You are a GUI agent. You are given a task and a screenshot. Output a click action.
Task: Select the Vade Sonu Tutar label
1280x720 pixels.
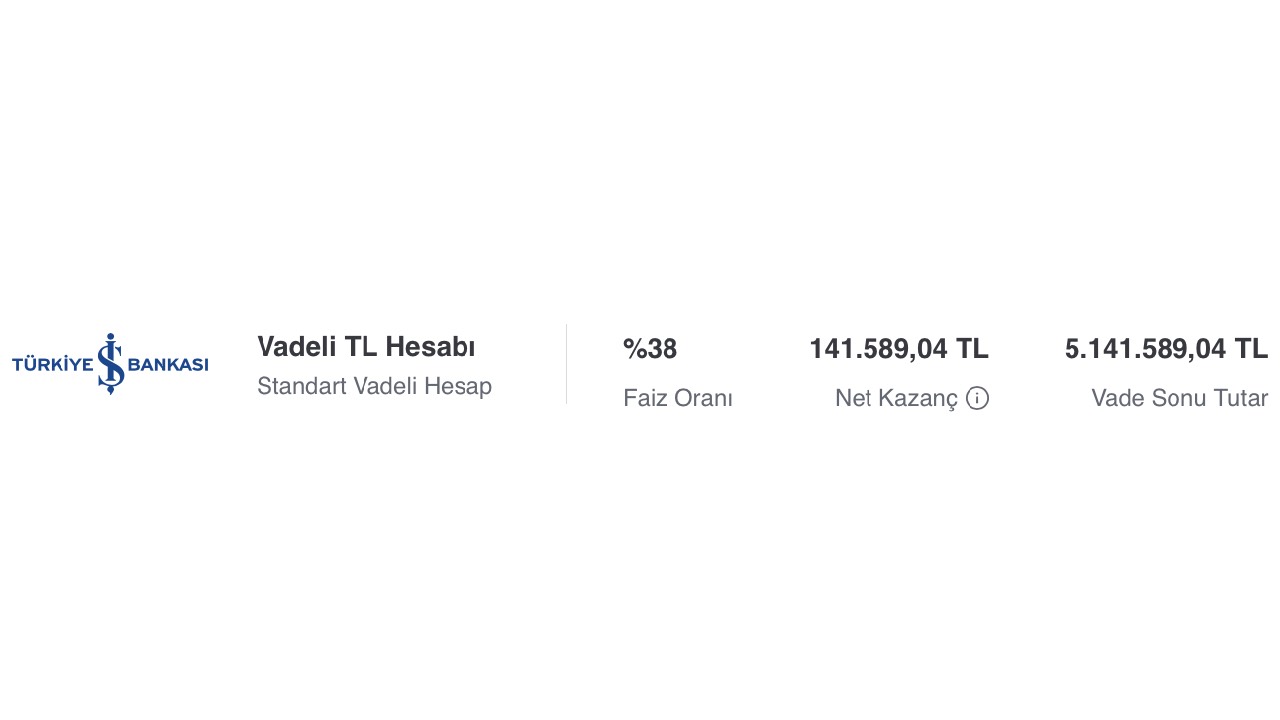point(1180,398)
